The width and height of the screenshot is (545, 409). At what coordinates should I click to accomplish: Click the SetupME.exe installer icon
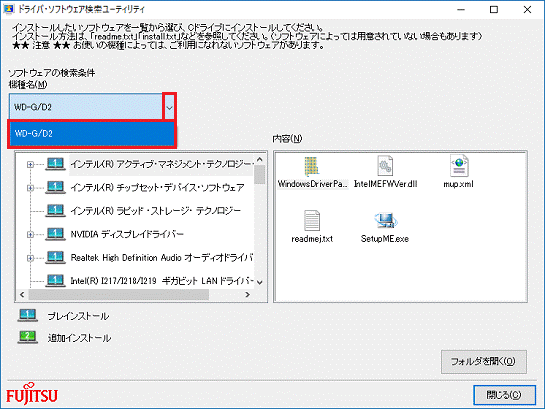pyautogui.click(x=385, y=220)
